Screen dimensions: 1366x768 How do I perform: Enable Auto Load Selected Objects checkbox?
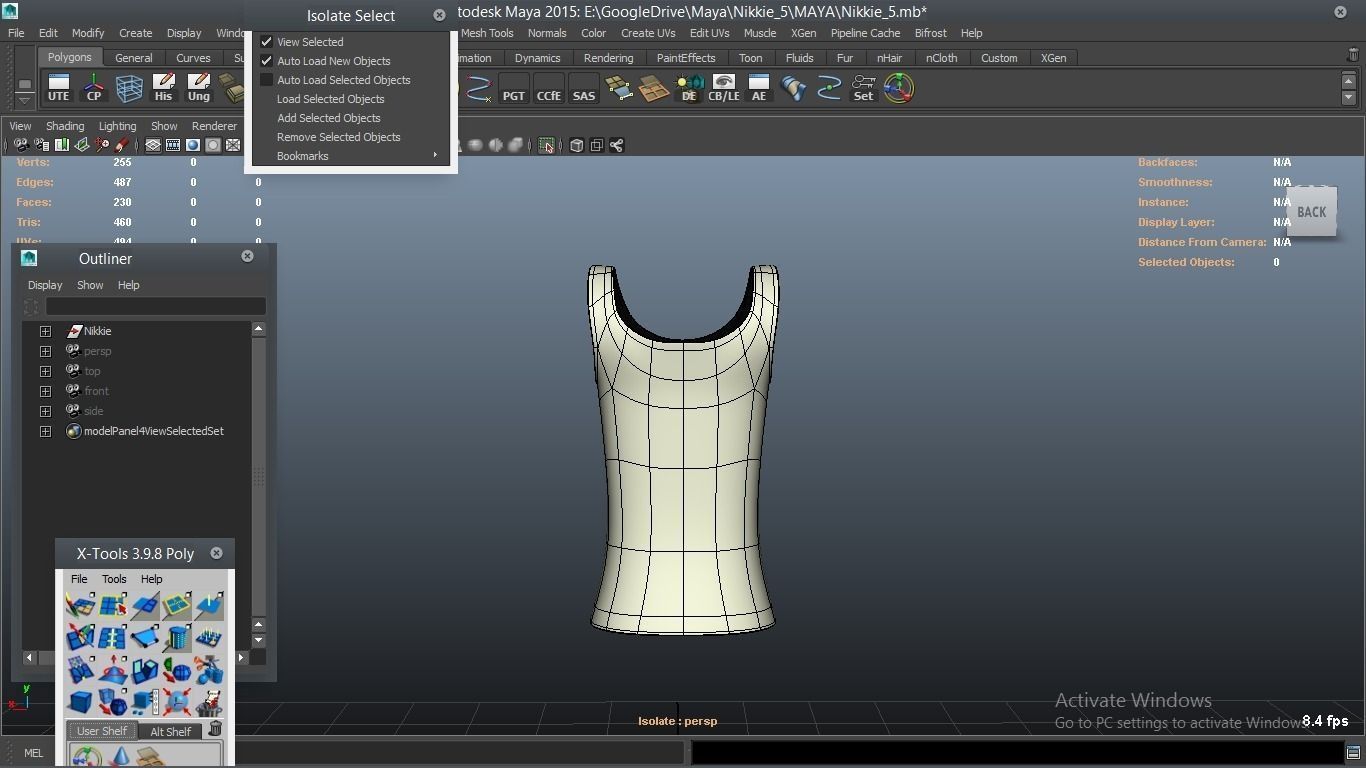pos(267,80)
